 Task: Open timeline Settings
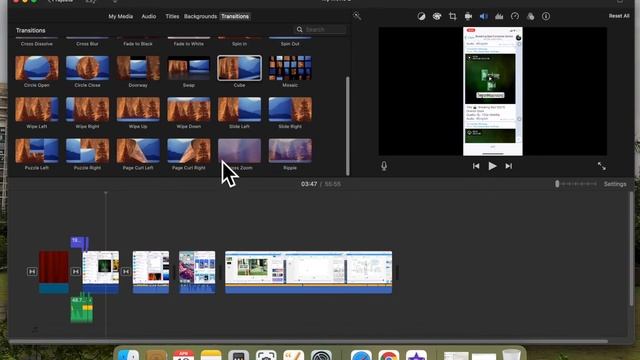(615, 184)
